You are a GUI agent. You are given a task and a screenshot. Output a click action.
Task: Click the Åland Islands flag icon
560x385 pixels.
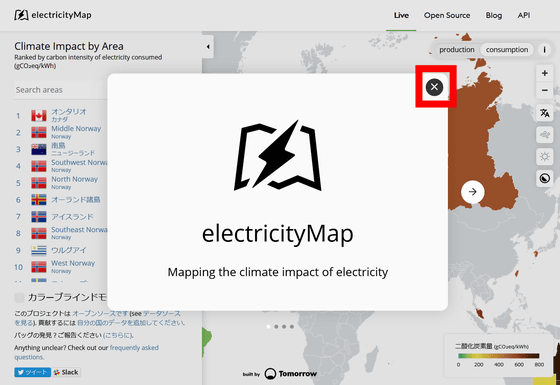click(39, 200)
